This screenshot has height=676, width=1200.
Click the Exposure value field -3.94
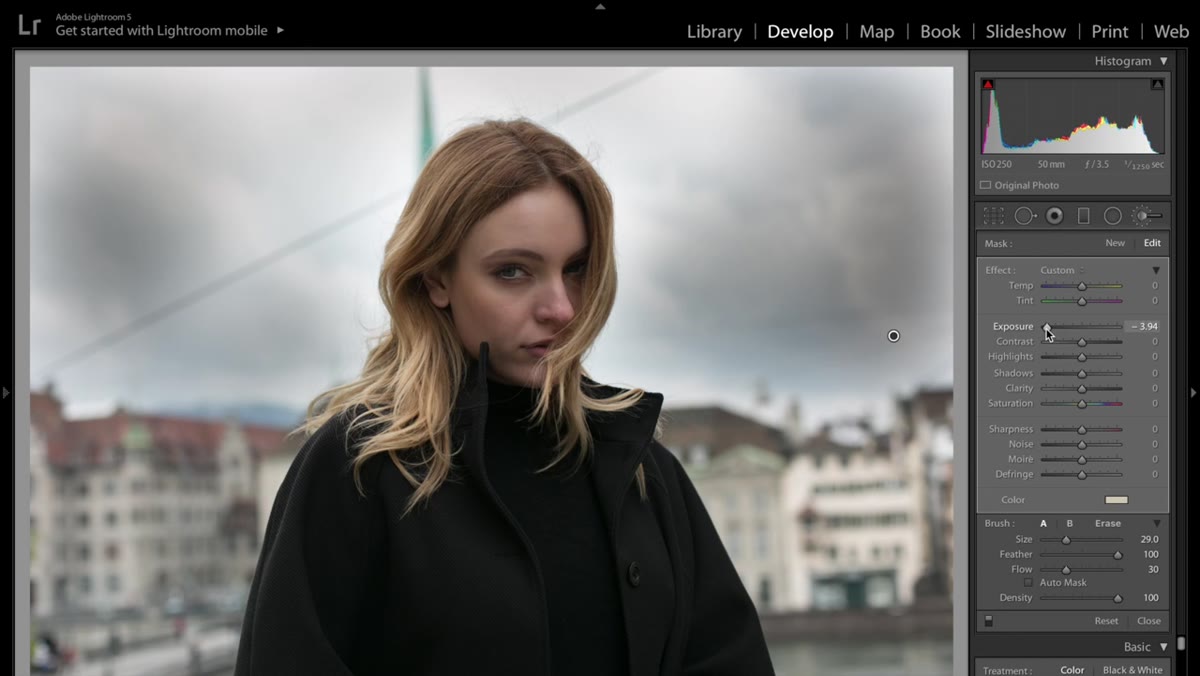tap(1144, 327)
